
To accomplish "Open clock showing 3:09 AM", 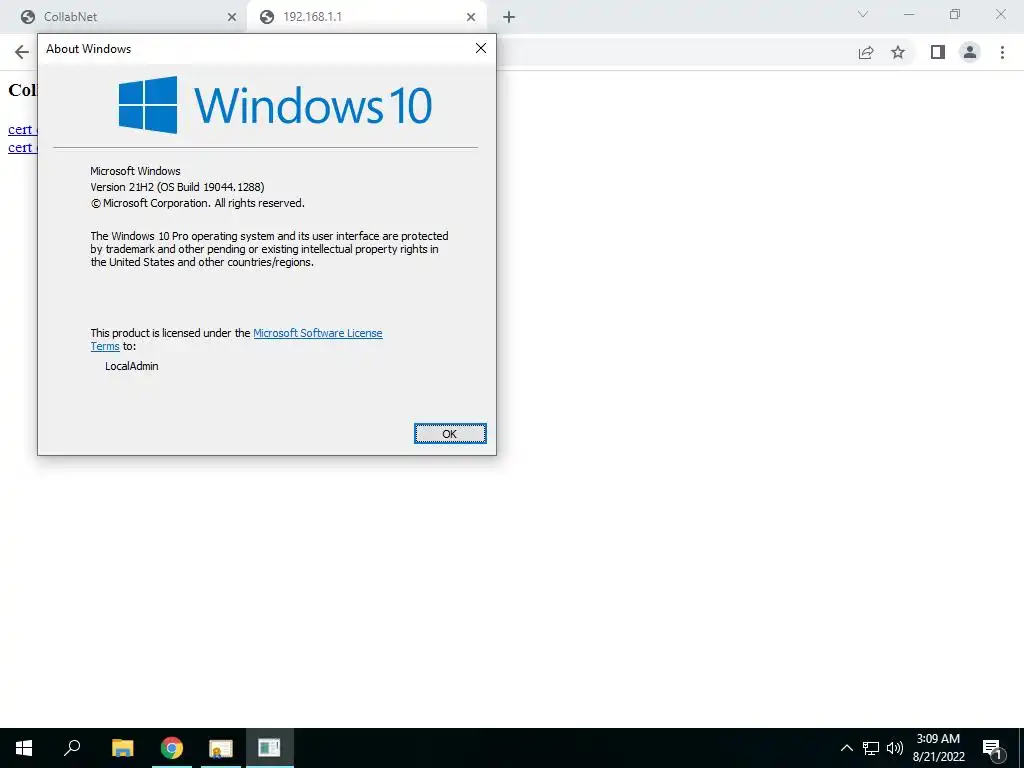I will [938, 748].
